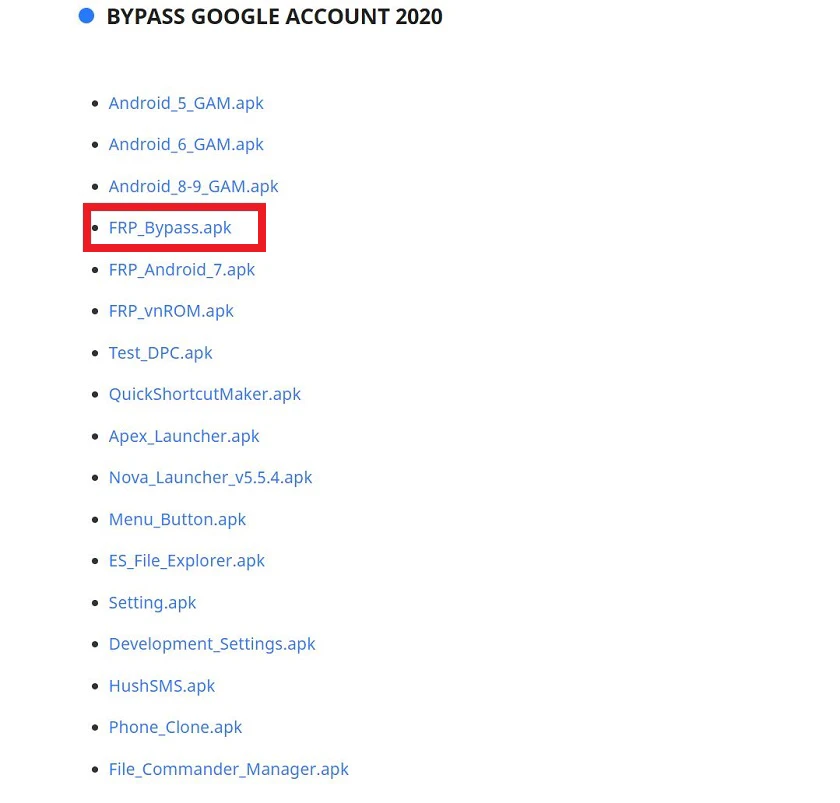Viewport: 840px width, 803px height.
Task: Open the Menu_Button.apk link
Action: (177, 519)
